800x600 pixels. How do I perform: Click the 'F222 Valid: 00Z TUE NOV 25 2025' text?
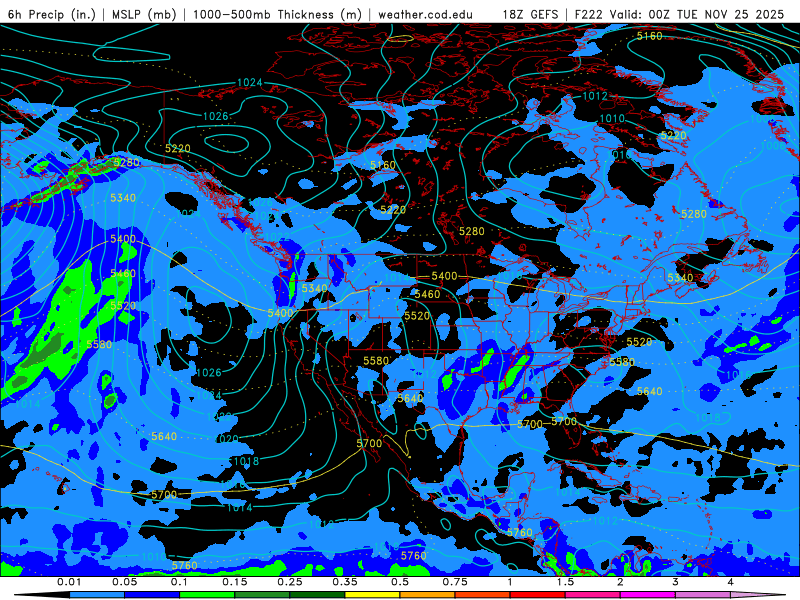tap(679, 14)
